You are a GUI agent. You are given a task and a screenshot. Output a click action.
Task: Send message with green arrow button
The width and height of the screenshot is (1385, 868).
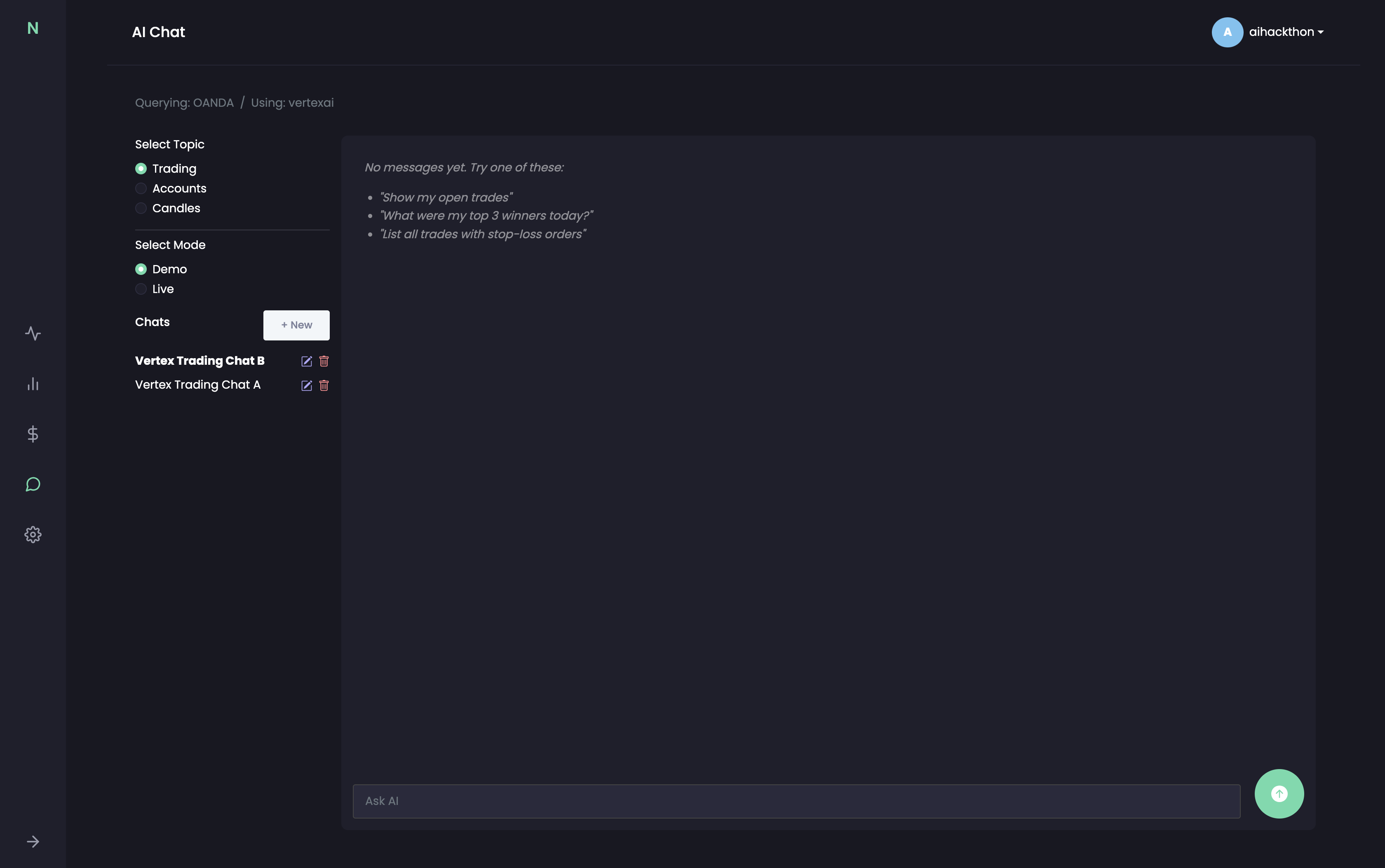click(x=1279, y=794)
